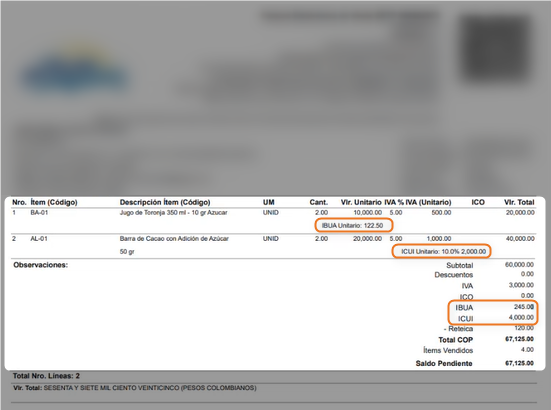551x410 pixels.
Task: Click the Subtotal value 60,000.00
Action: [519, 265]
